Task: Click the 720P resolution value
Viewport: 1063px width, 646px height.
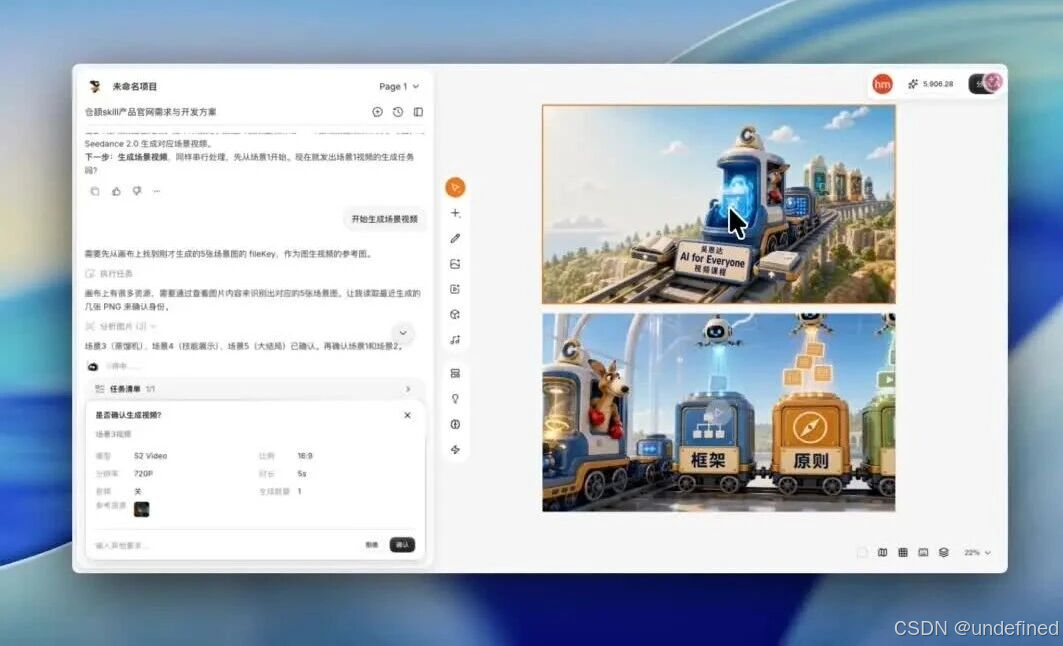Action: coord(143,473)
